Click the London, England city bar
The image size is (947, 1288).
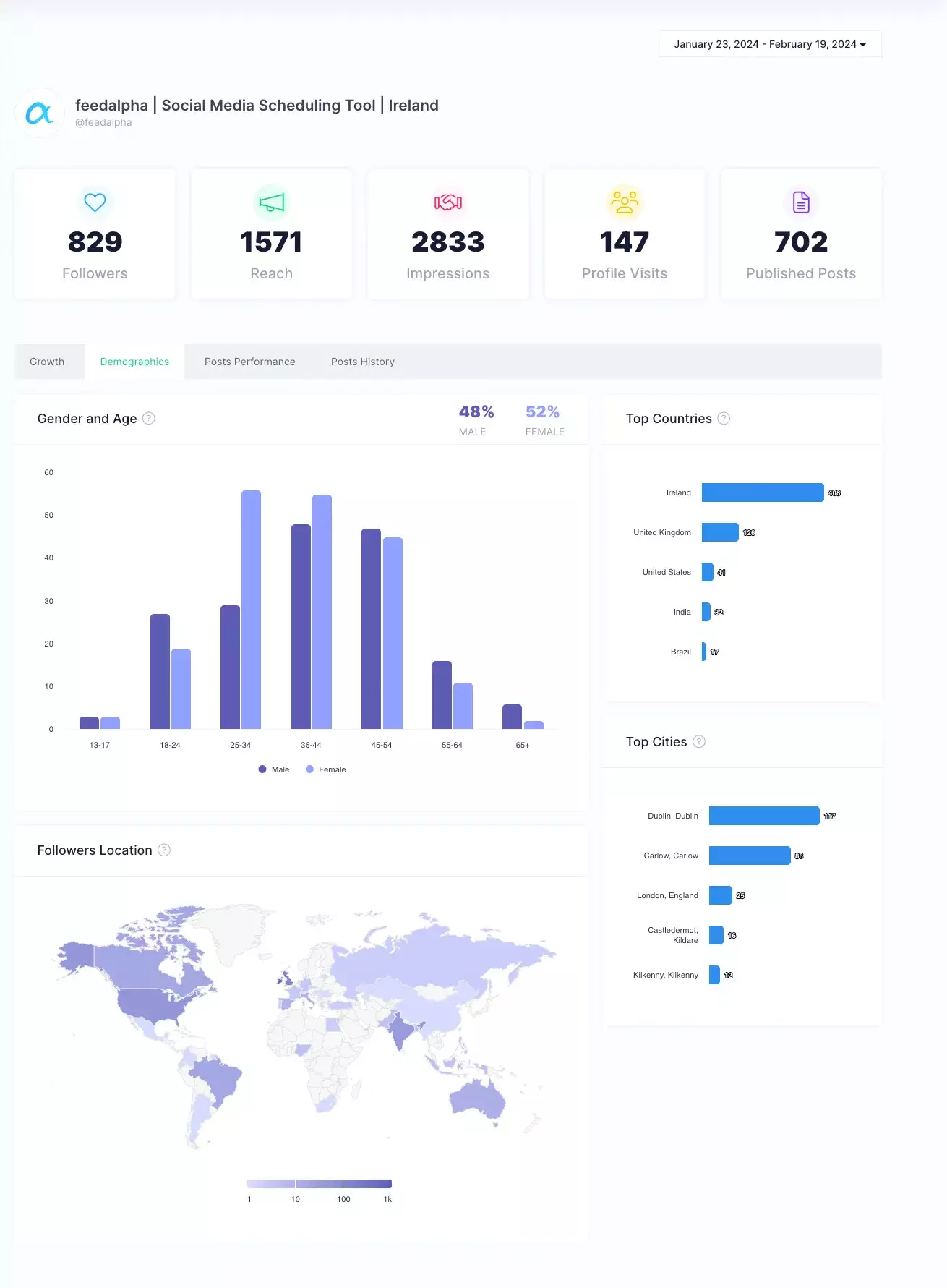click(721, 895)
